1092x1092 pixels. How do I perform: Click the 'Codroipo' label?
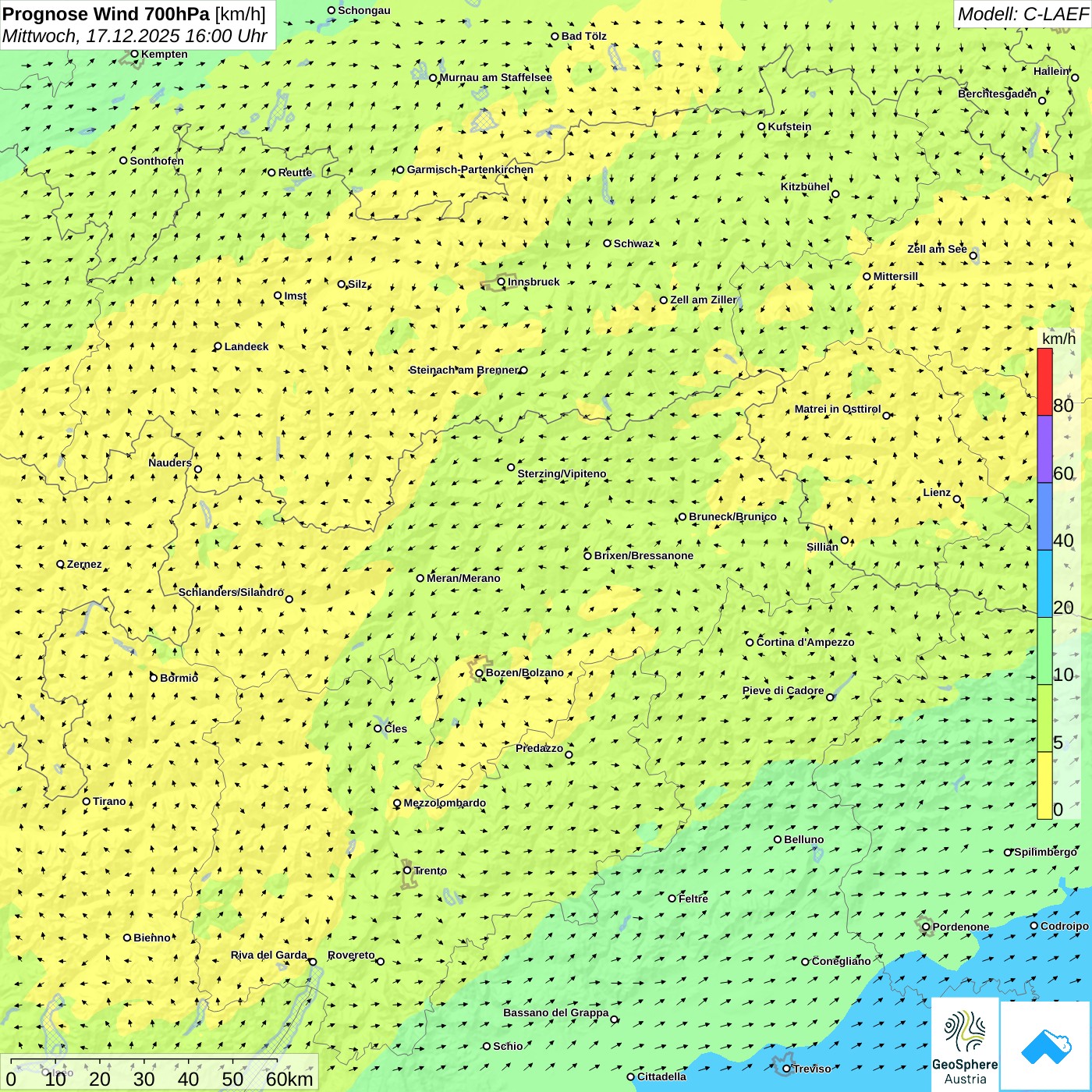[1065, 926]
